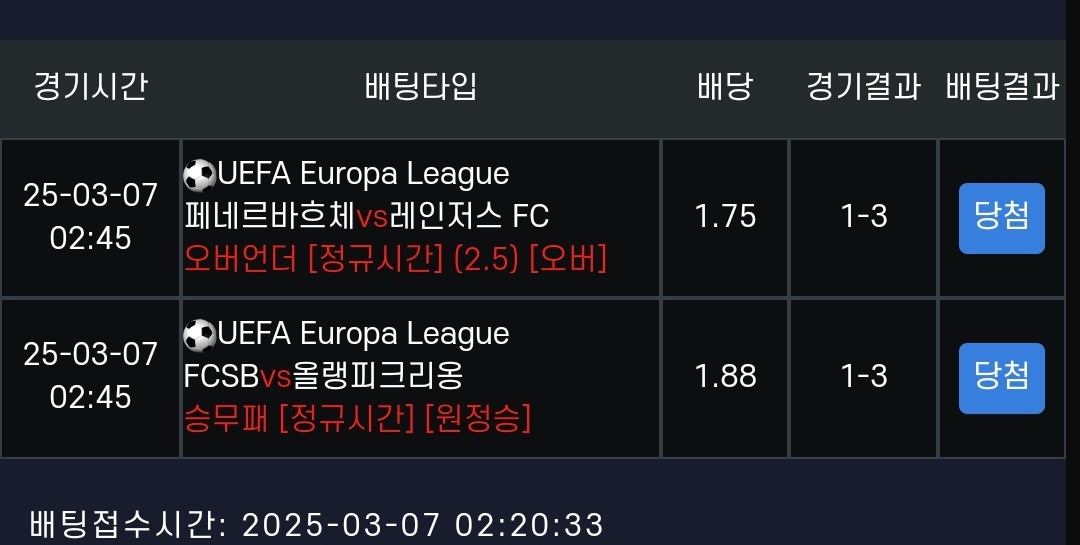Select the 1-3 score in the 페네르바흐체 row
This screenshot has height=545, width=1080.
864,216
